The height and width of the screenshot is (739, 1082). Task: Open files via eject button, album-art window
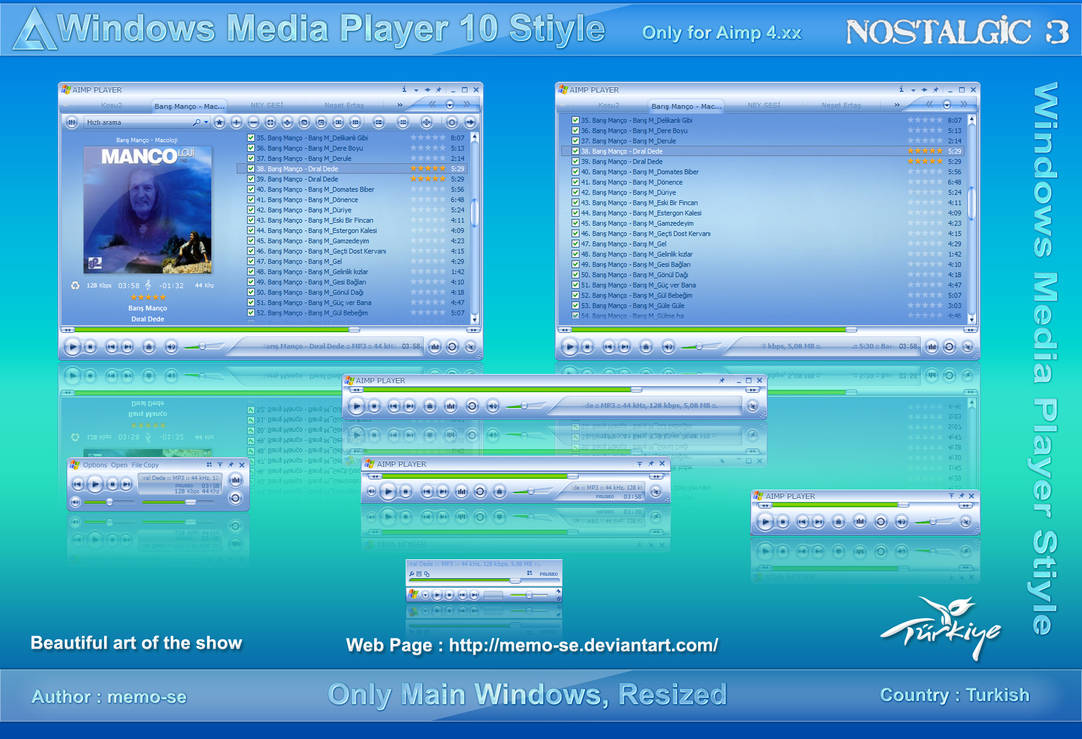pyautogui.click(x=148, y=347)
